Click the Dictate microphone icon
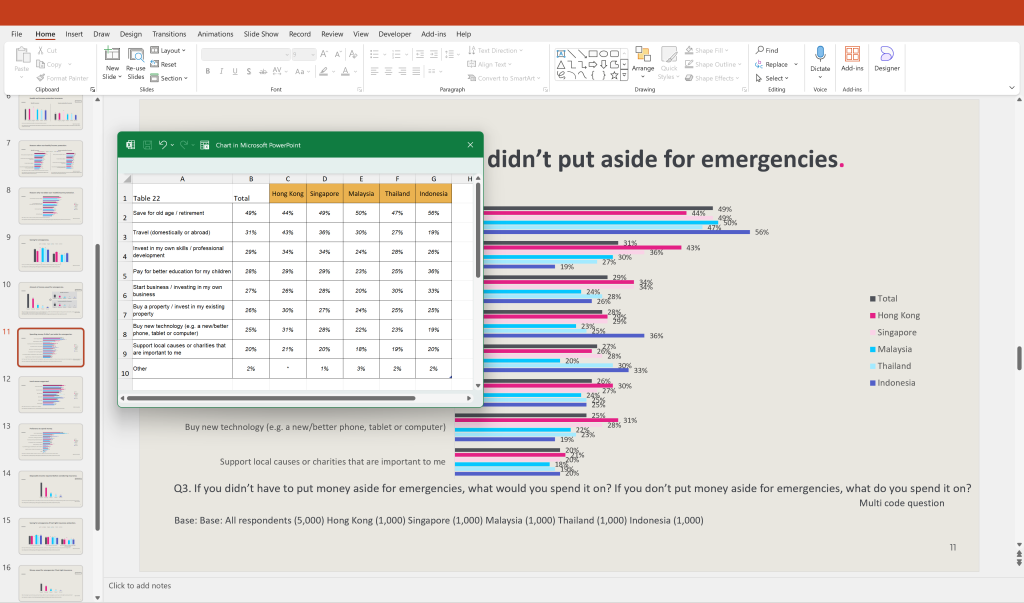 tap(820, 54)
